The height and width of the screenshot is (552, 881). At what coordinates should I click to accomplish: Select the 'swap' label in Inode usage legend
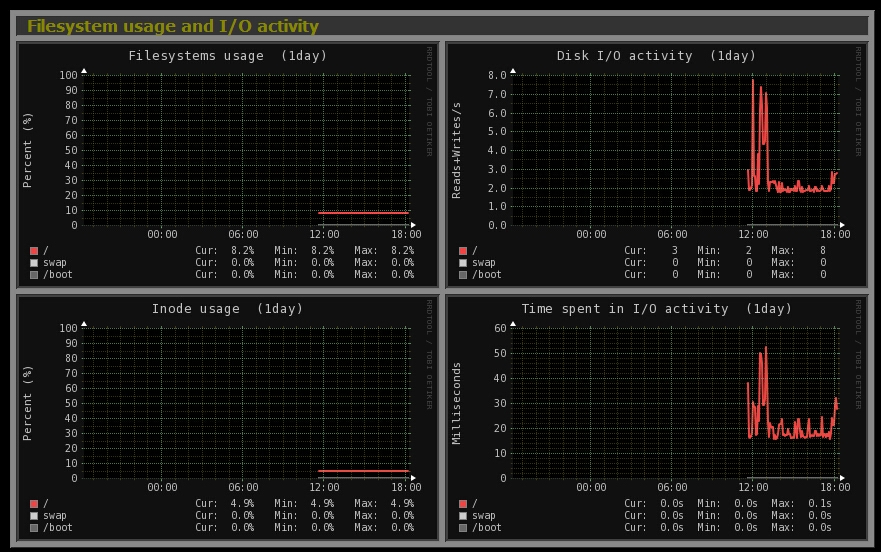[55, 515]
